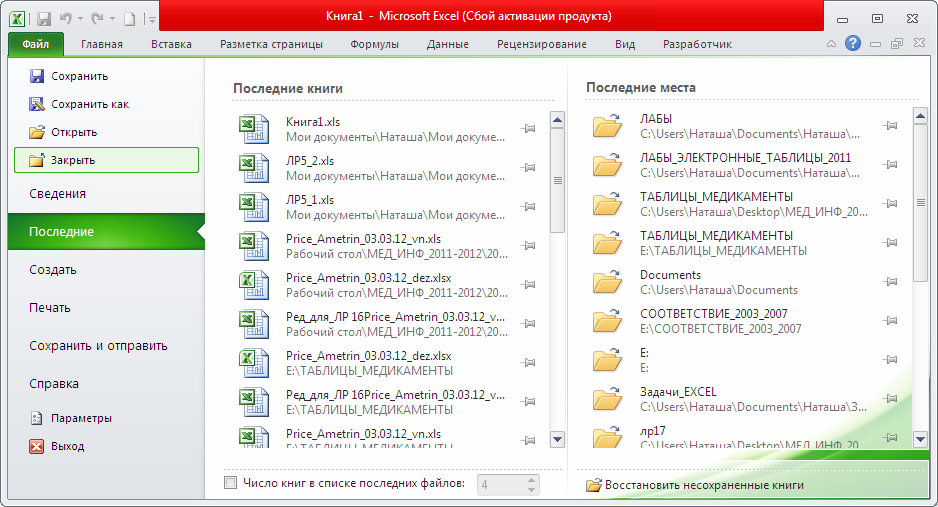Viewport: 938px width, 507px height.
Task: Click the Undo arrow in quick access toolbar
Action: (66, 19)
